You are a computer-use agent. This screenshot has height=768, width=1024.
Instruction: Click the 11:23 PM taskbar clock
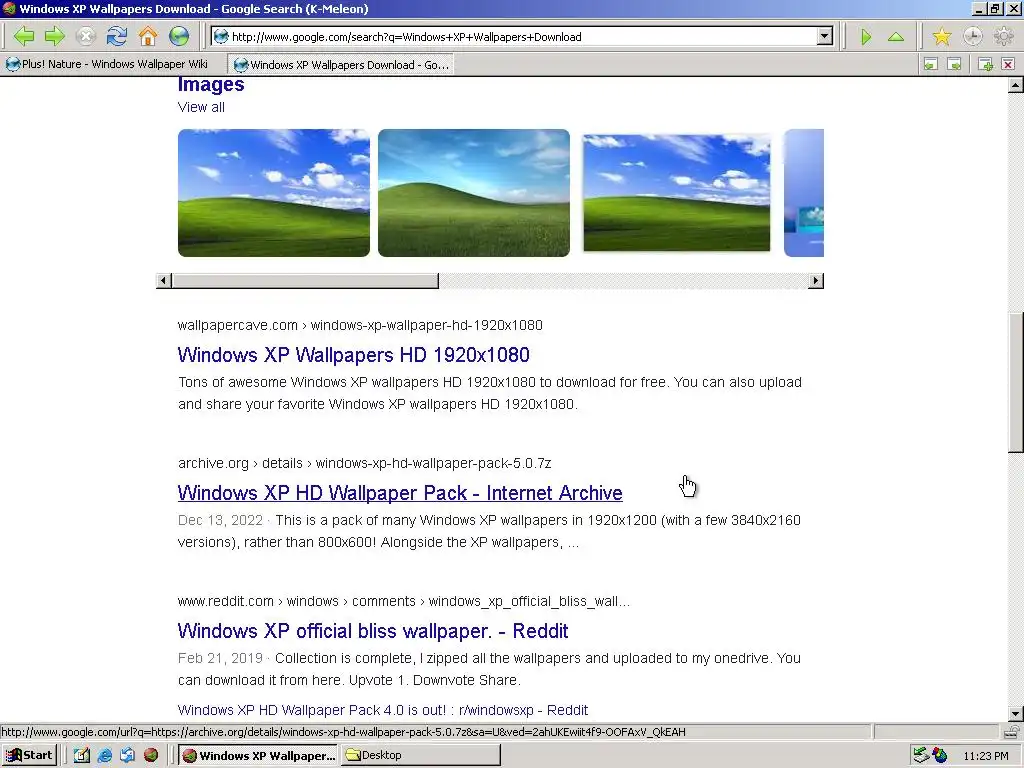(986, 756)
